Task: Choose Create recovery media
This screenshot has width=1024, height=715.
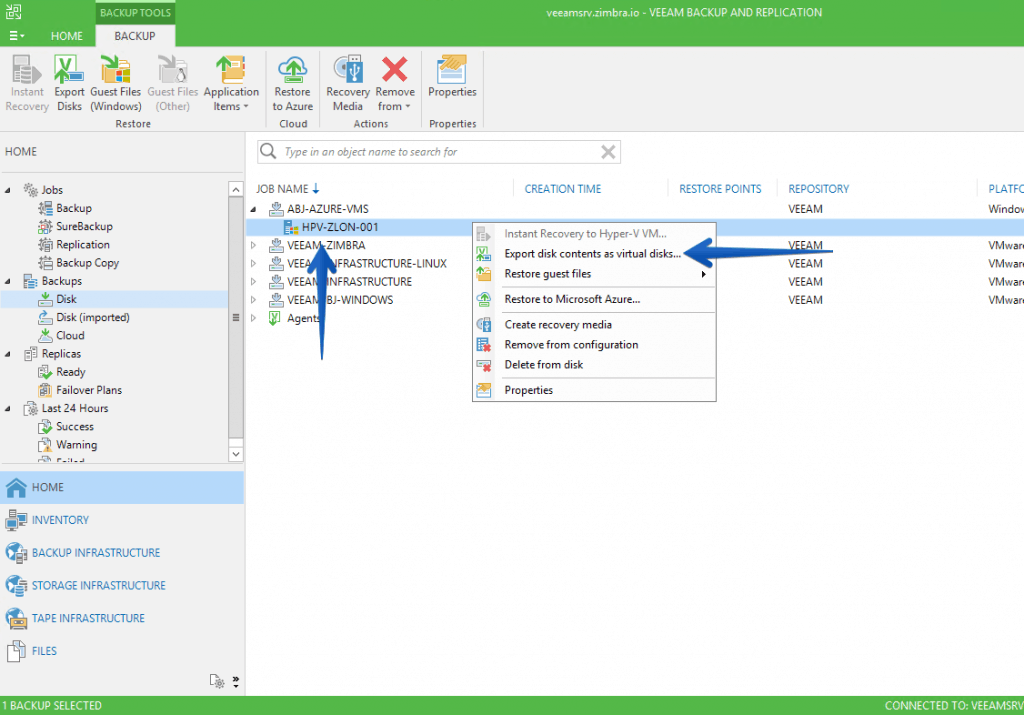Action: [x=558, y=325]
